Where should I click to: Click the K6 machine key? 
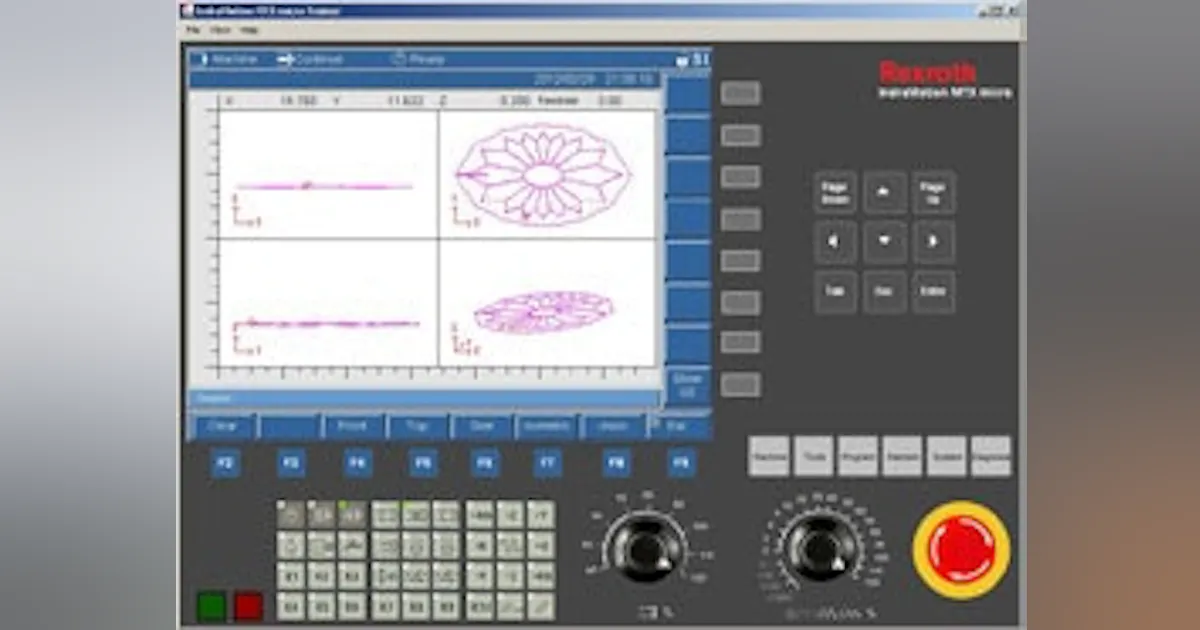click(x=352, y=606)
